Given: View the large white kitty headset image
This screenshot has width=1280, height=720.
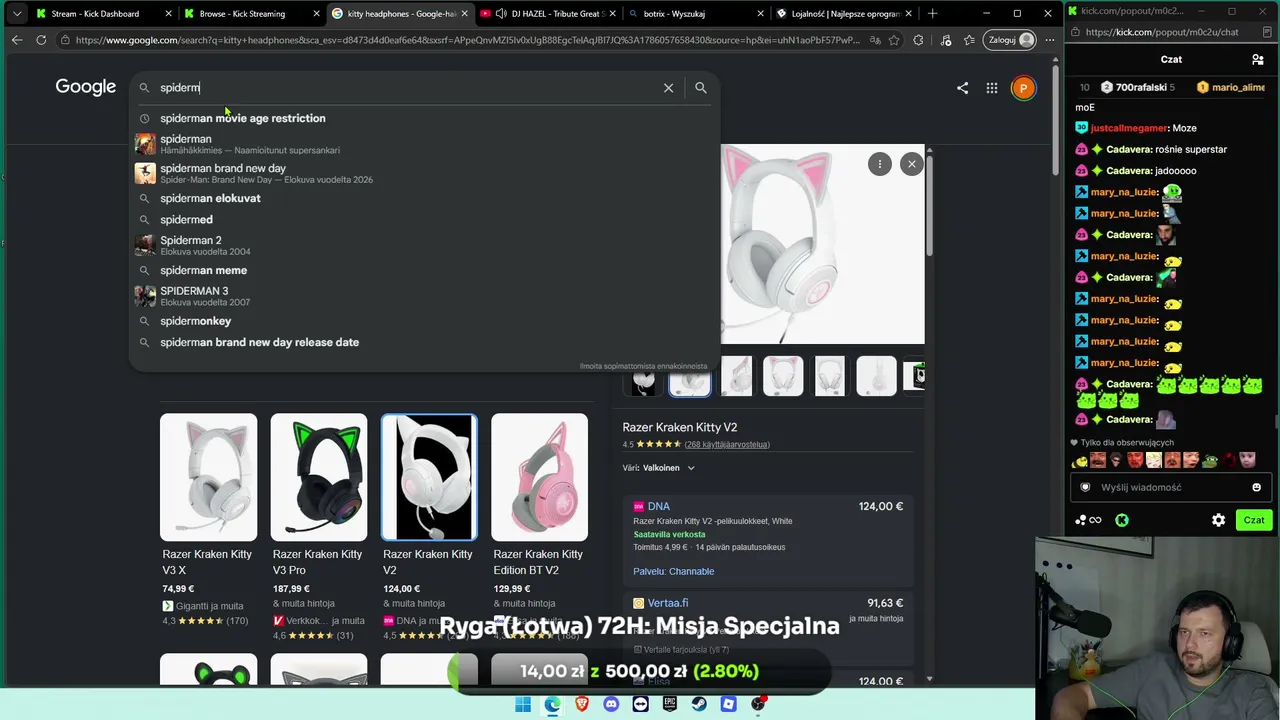Looking at the screenshot, I should [823, 244].
